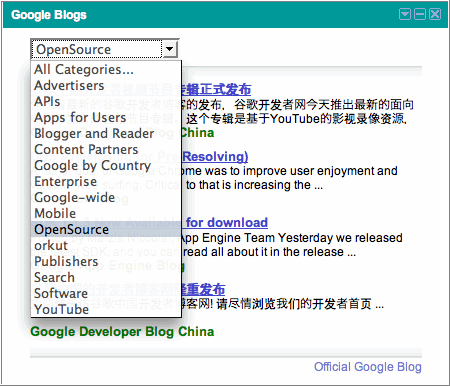Open the post link ending 'Resolving)'

point(215,156)
